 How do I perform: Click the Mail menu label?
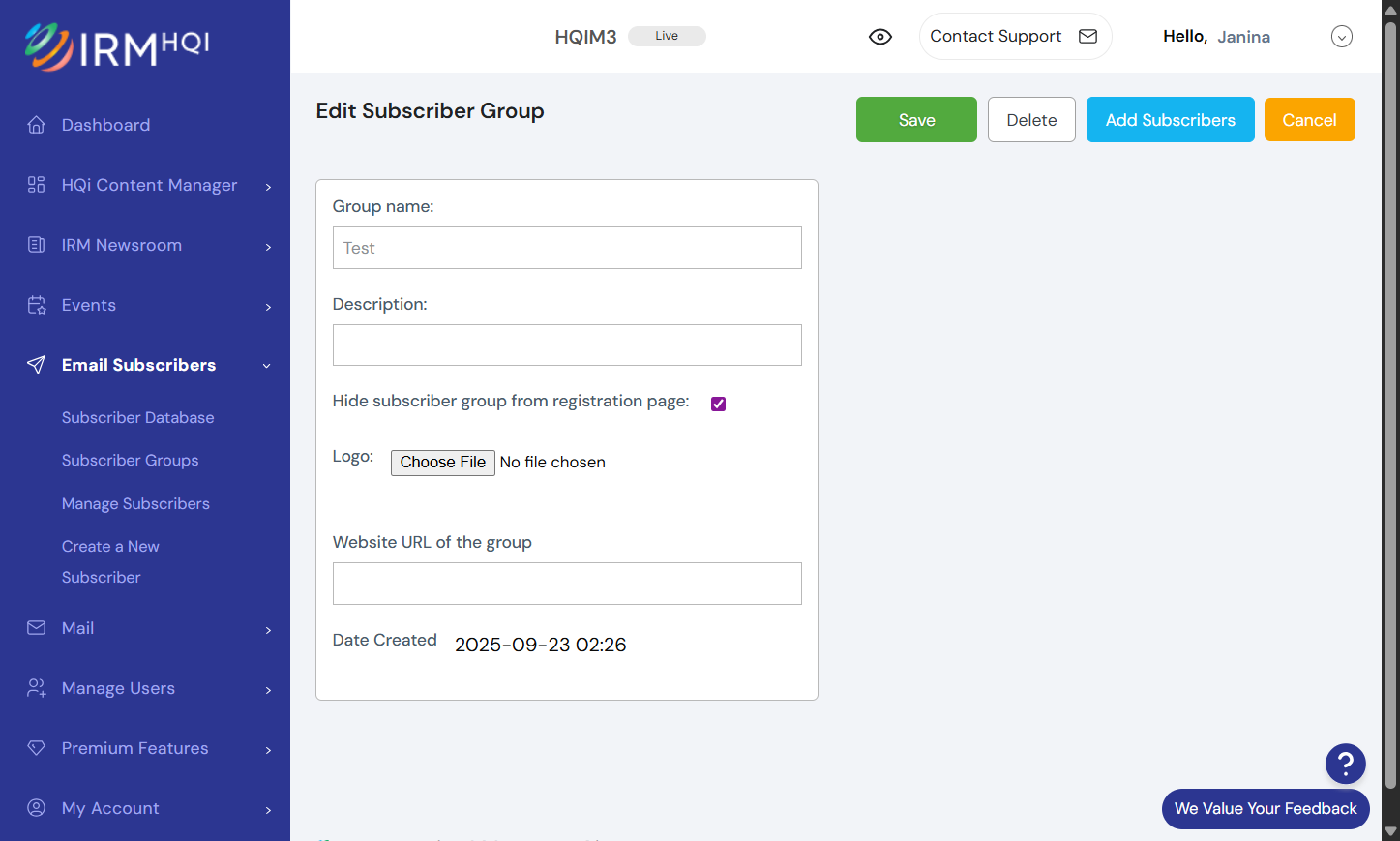click(77, 628)
